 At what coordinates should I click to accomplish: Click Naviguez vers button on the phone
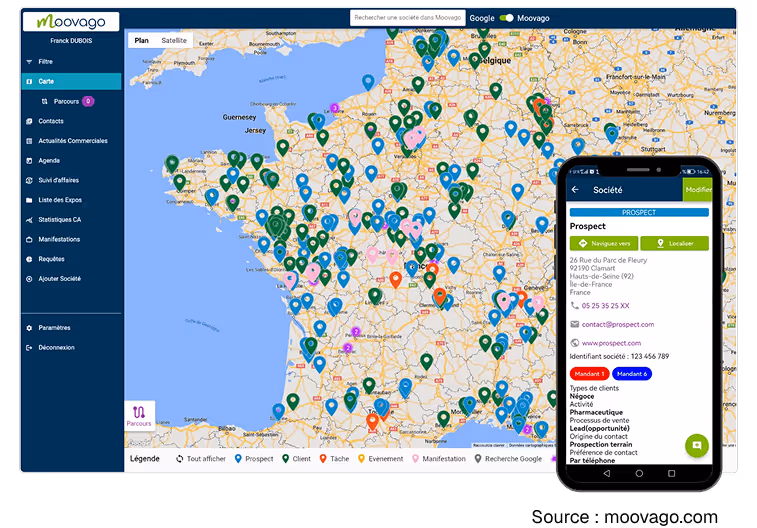(604, 244)
